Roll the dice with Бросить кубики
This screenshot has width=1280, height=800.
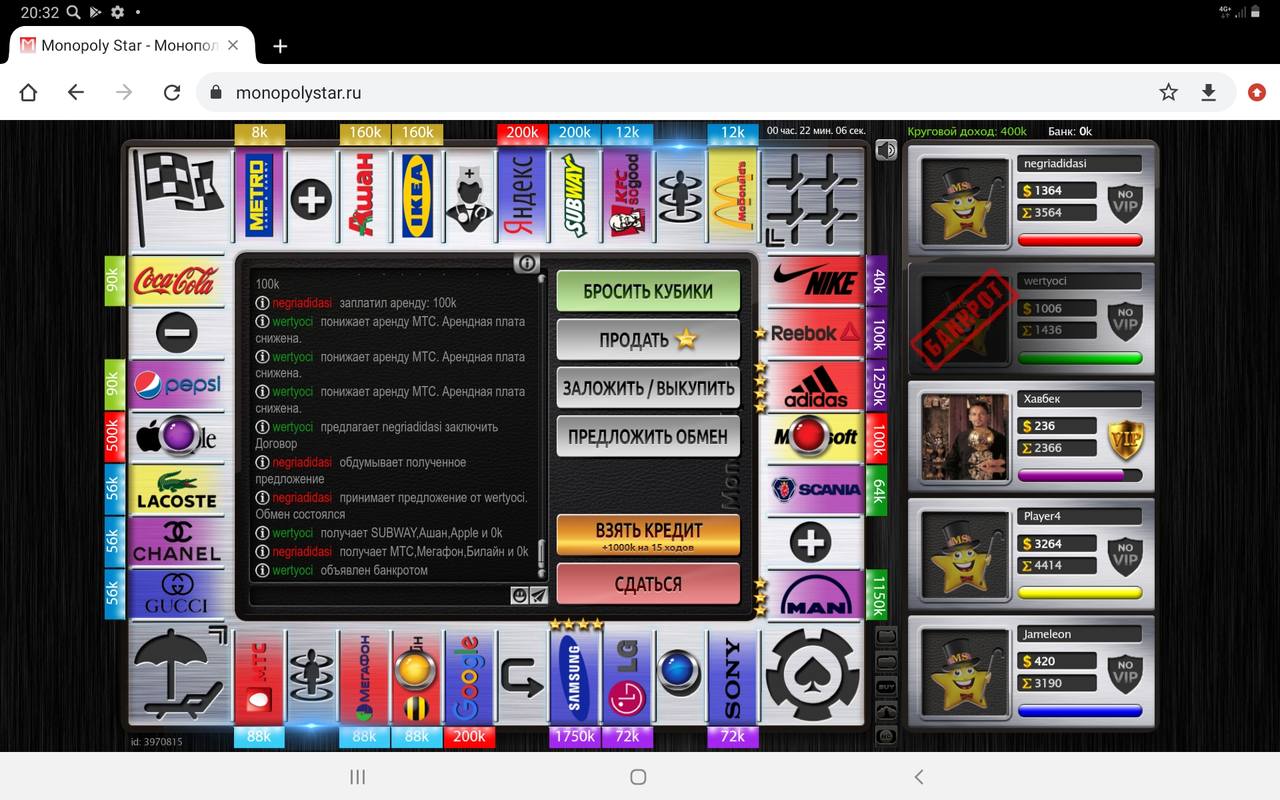point(648,291)
